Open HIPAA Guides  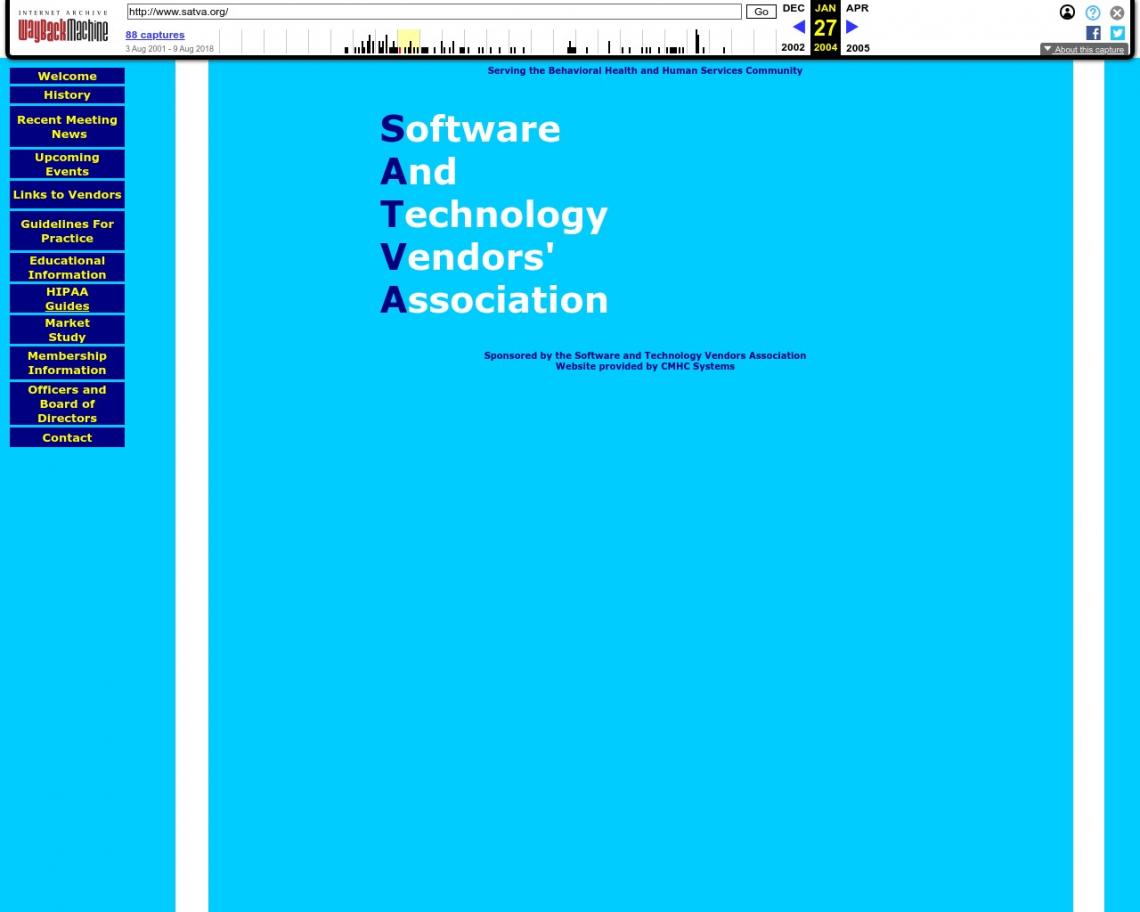67,298
